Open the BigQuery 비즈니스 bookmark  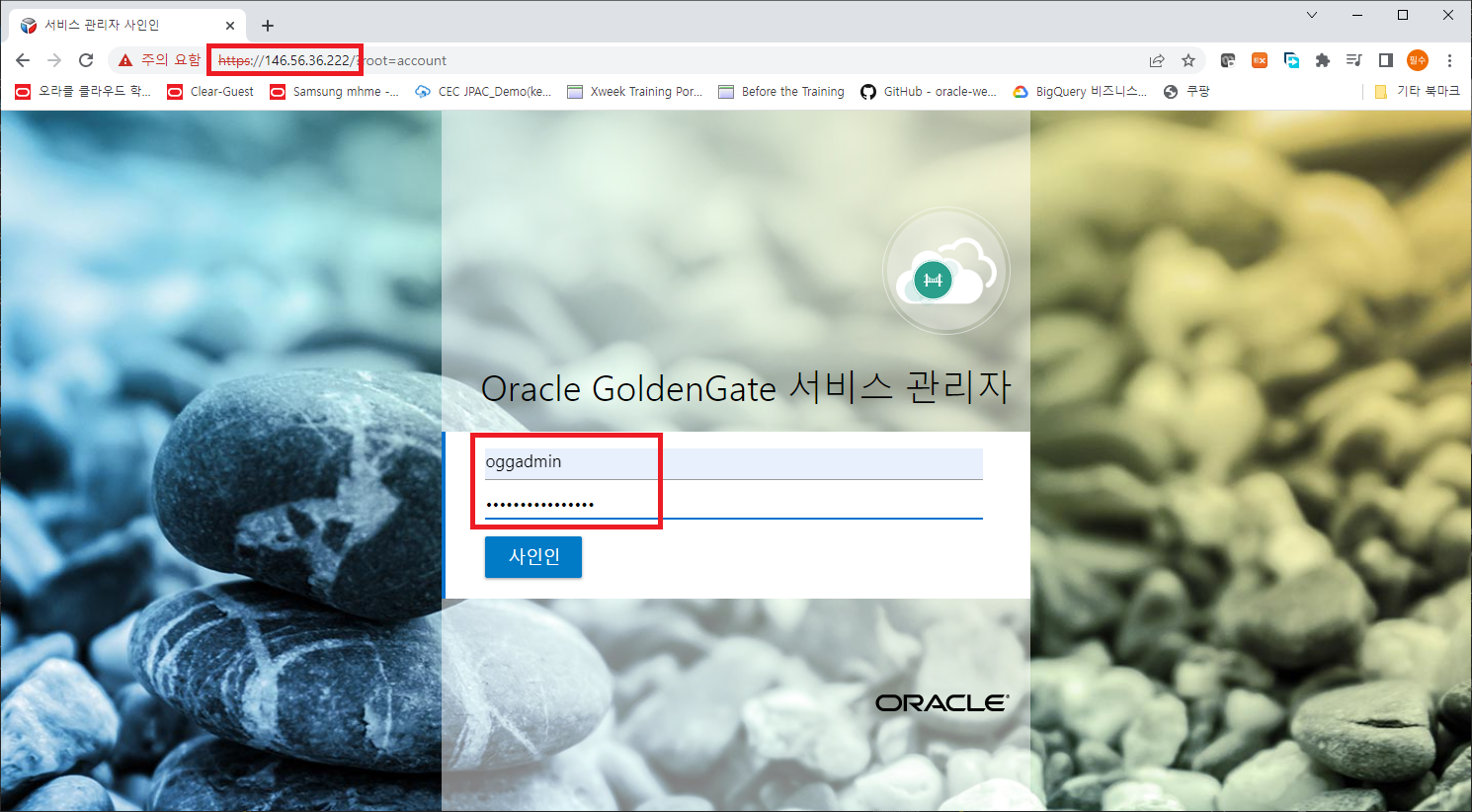click(x=1080, y=91)
